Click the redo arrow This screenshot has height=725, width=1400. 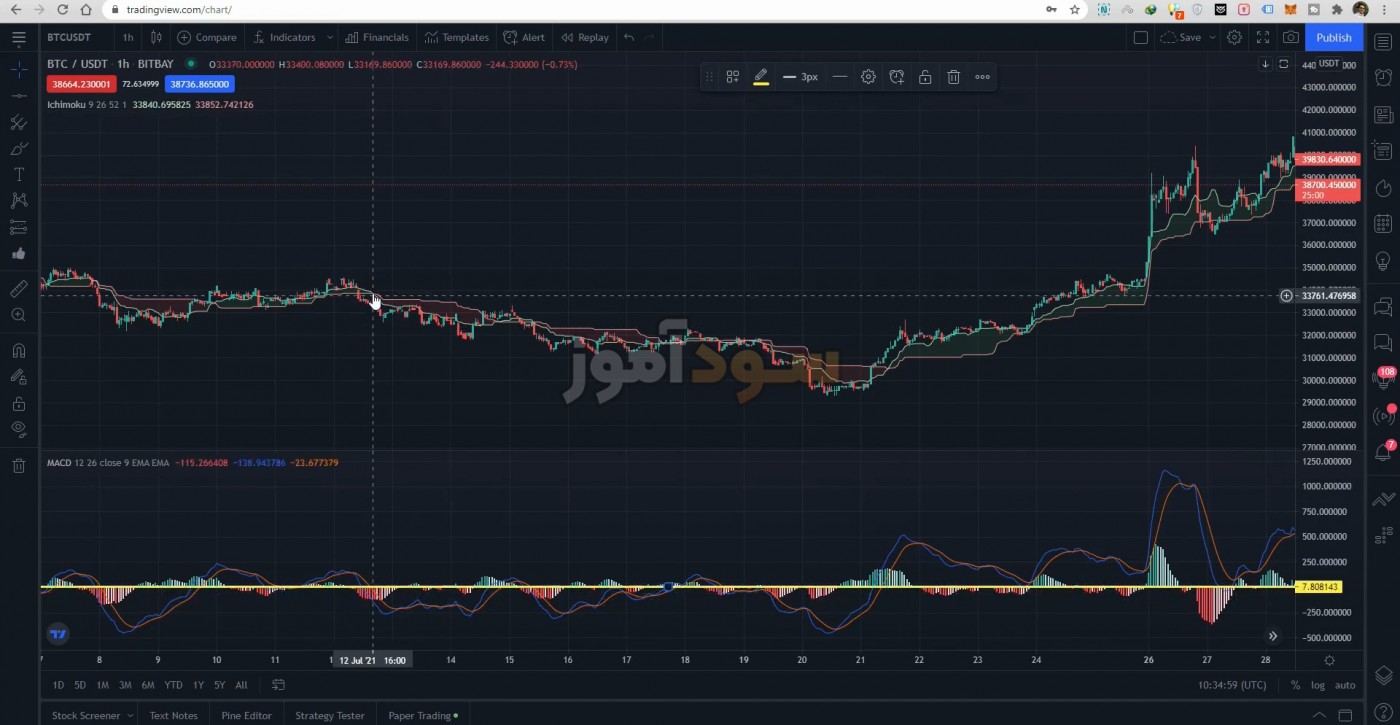(x=650, y=37)
